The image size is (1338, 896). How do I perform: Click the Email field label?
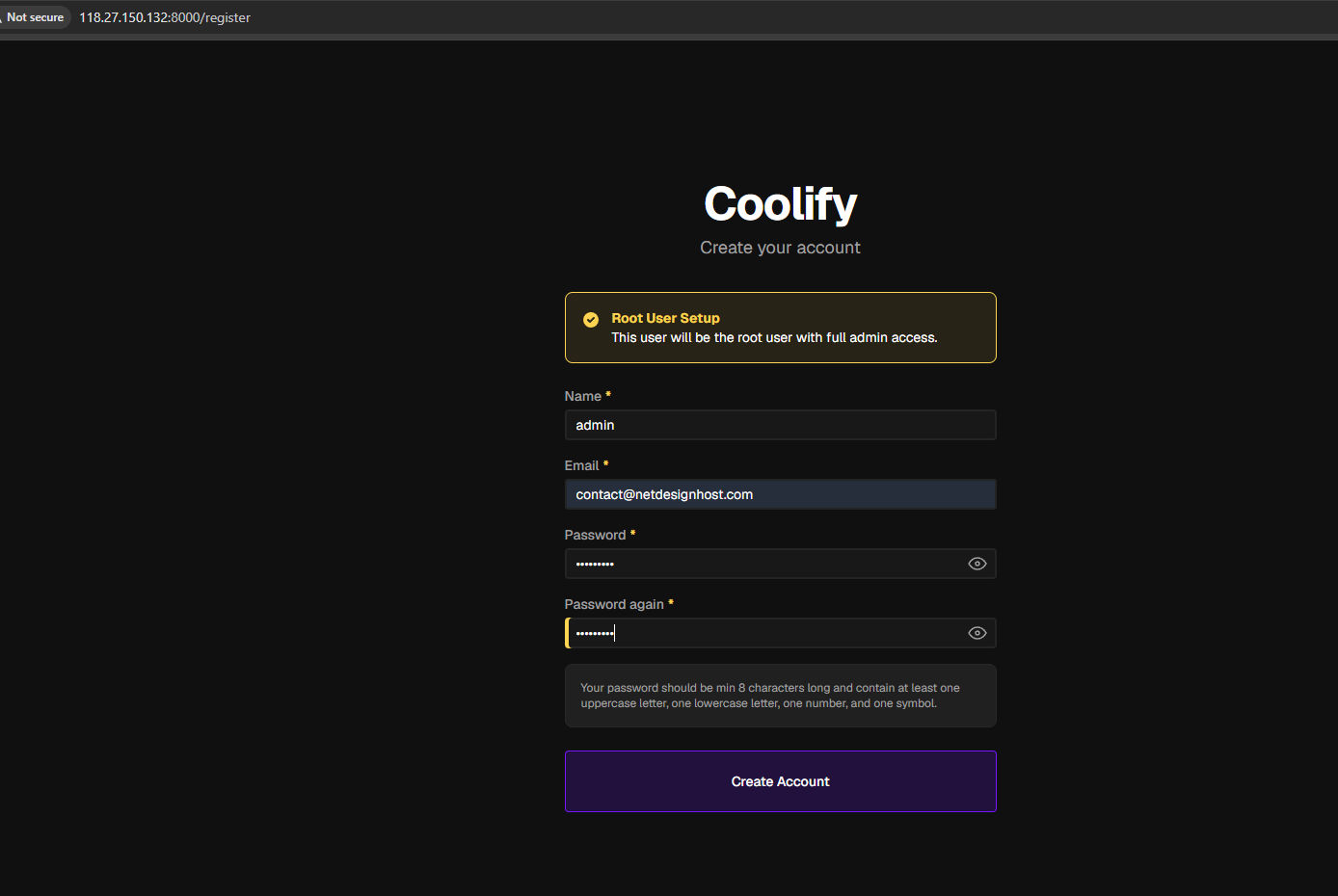click(x=582, y=465)
